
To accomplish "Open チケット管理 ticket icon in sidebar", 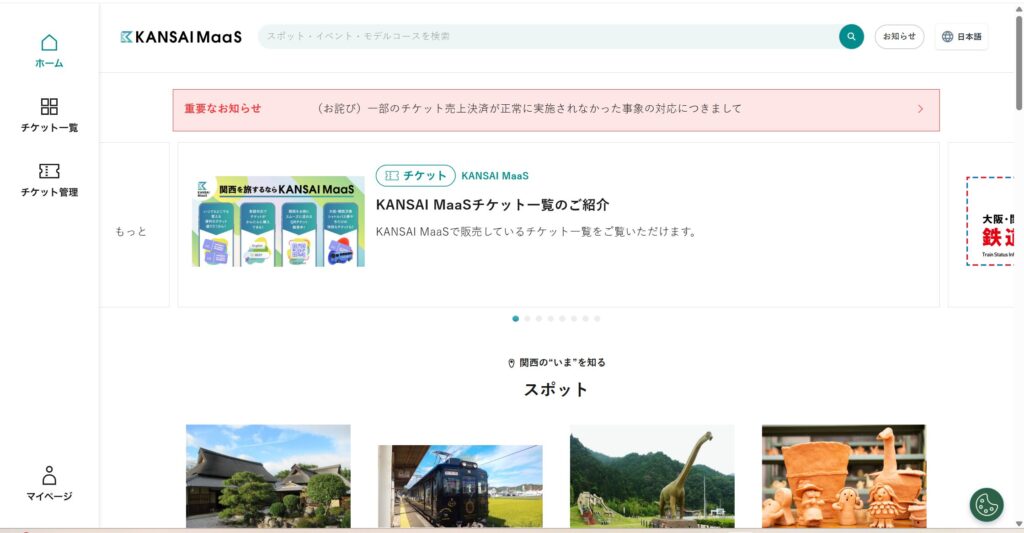I will coord(49,170).
